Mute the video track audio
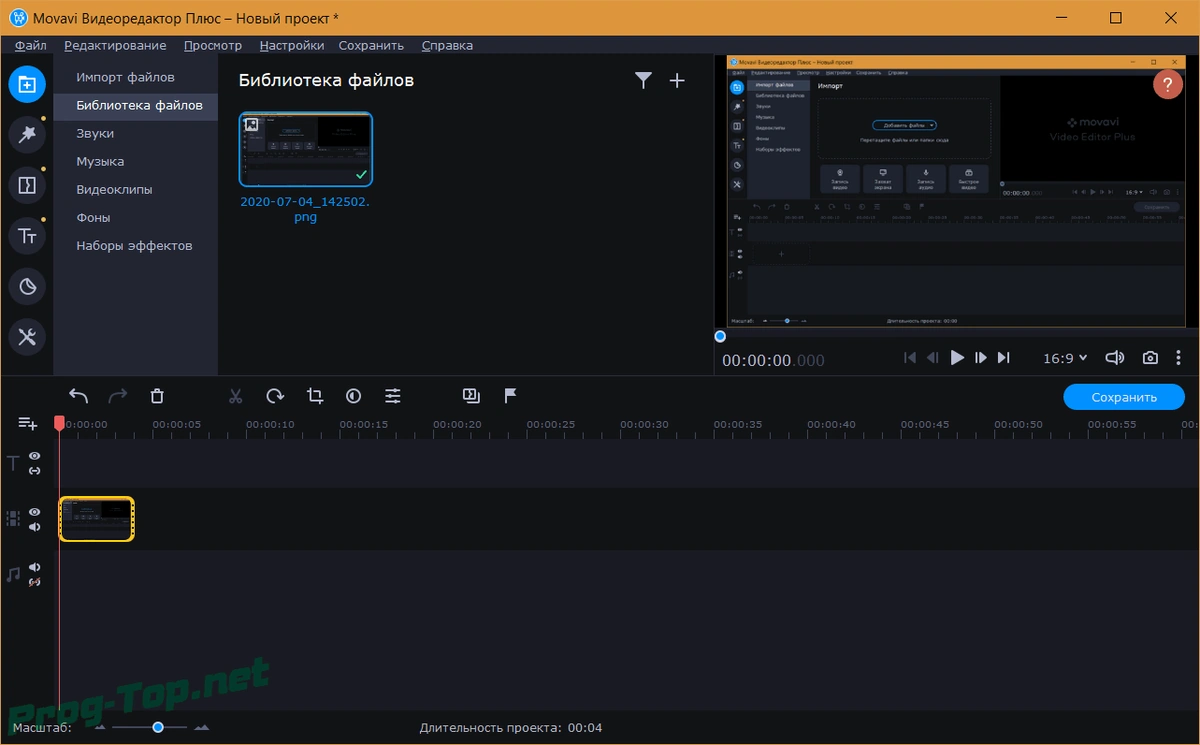 34,527
